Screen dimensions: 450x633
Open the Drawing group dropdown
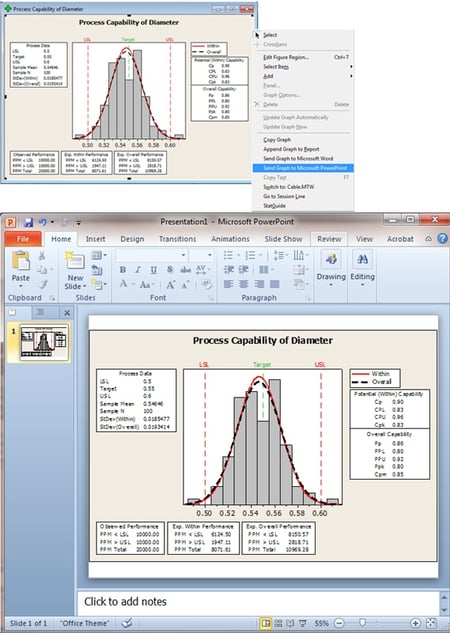pos(331,270)
